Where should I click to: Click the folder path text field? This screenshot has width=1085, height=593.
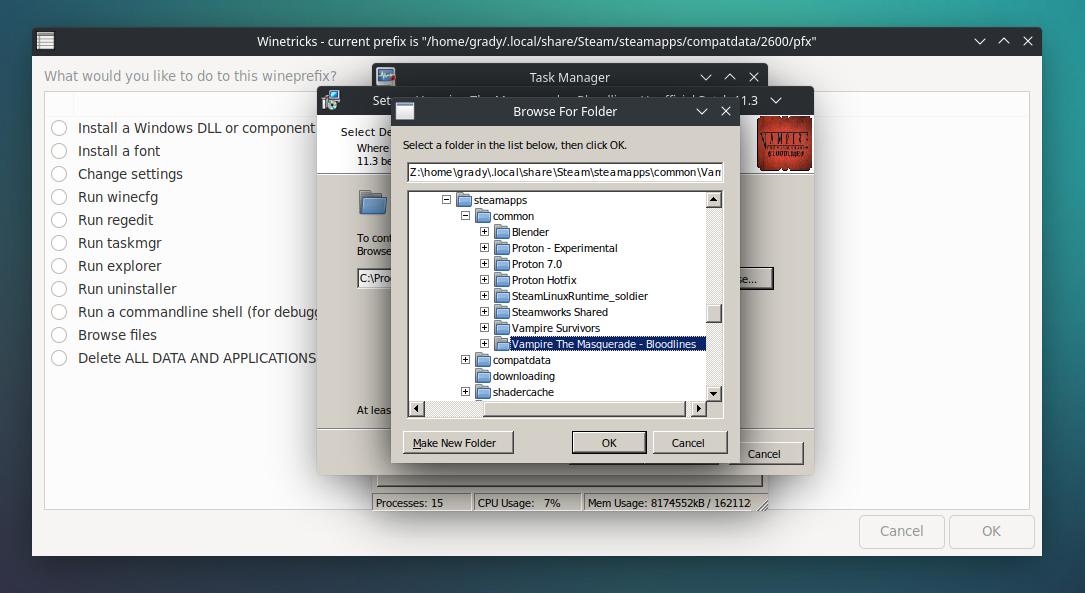565,172
